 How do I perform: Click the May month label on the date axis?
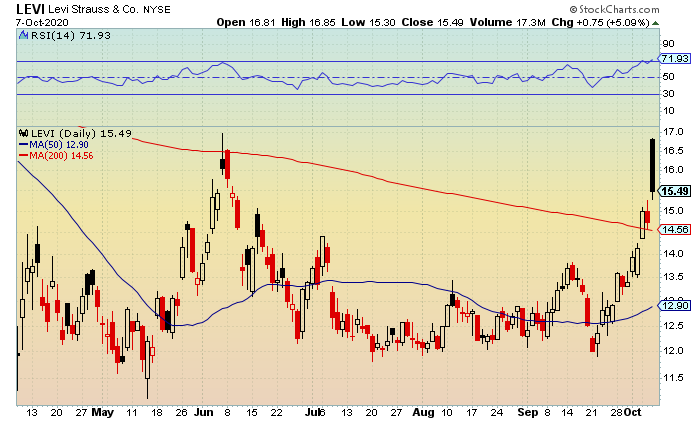coord(103,413)
